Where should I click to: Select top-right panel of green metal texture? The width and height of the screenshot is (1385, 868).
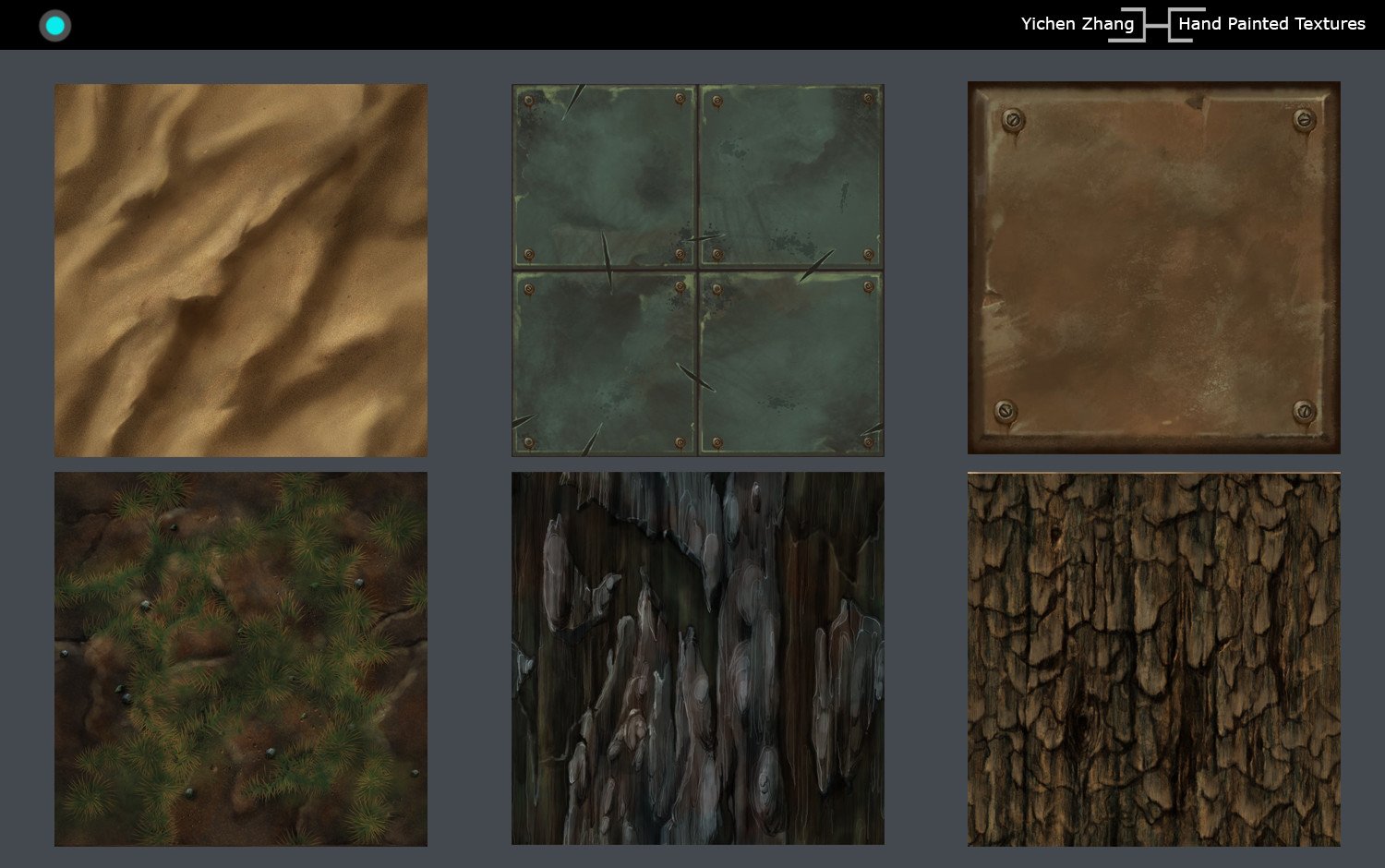(791, 175)
